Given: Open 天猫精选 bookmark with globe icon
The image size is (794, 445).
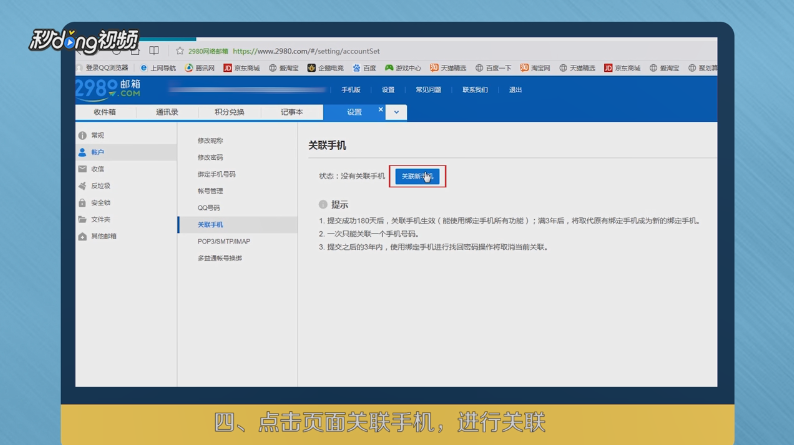Looking at the screenshot, I should point(577,68).
